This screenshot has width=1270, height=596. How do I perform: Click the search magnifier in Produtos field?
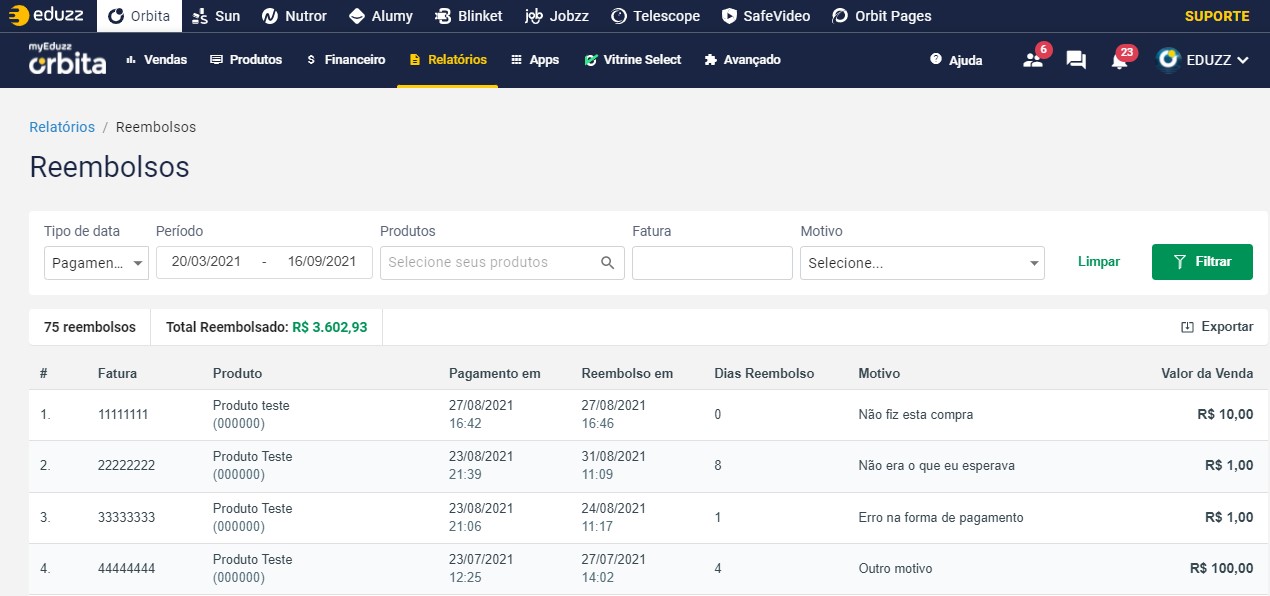click(x=608, y=263)
